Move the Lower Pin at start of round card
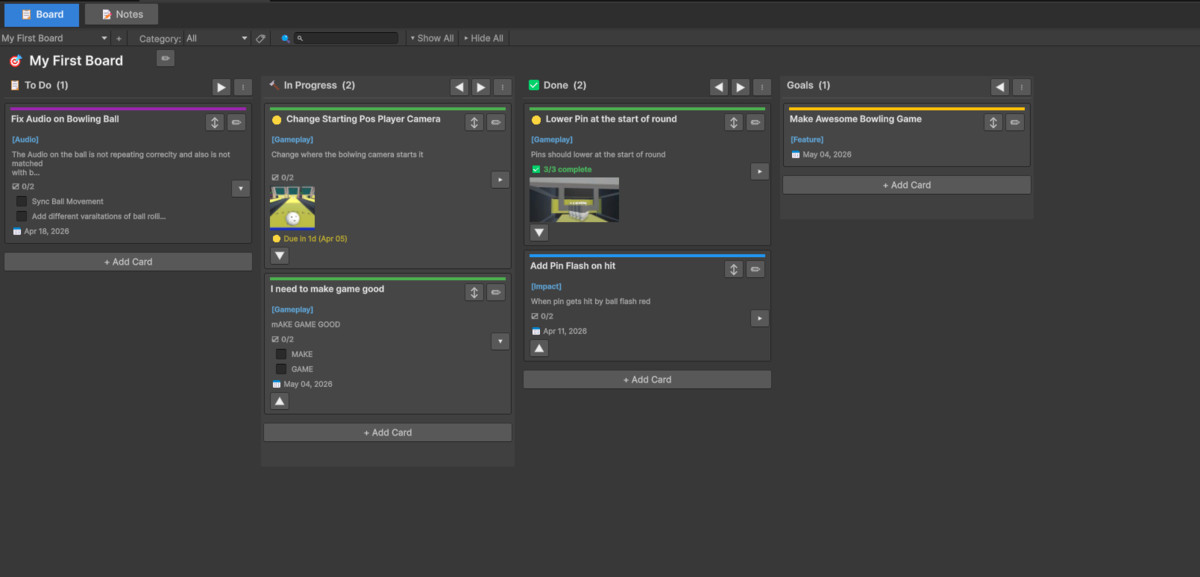Screen dimensions: 1200x577 pos(734,122)
